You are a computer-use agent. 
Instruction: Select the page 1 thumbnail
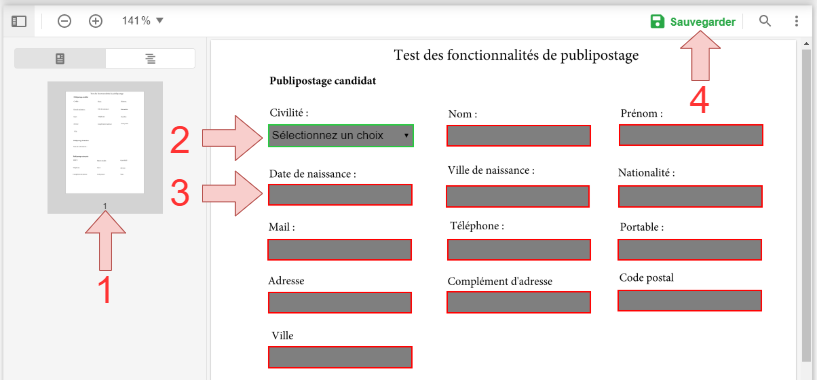pyautogui.click(x=105, y=142)
